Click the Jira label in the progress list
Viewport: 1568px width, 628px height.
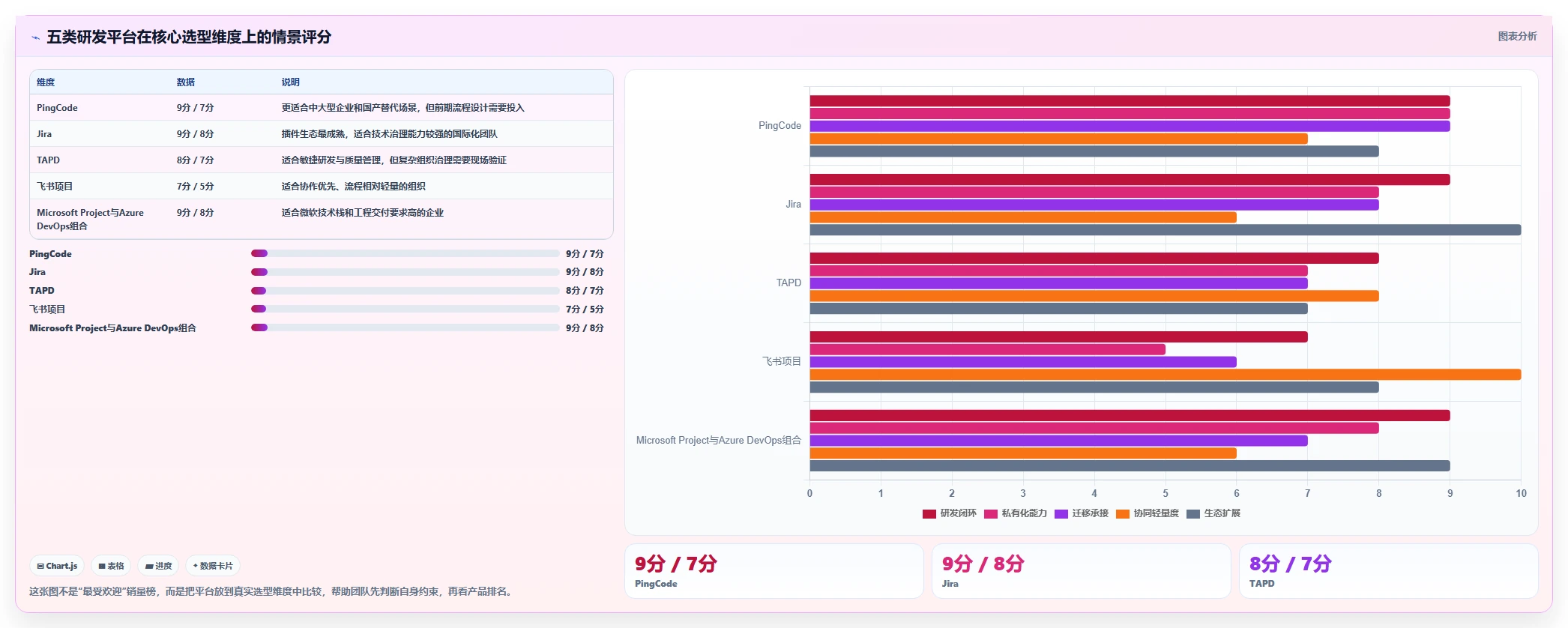tap(37, 272)
